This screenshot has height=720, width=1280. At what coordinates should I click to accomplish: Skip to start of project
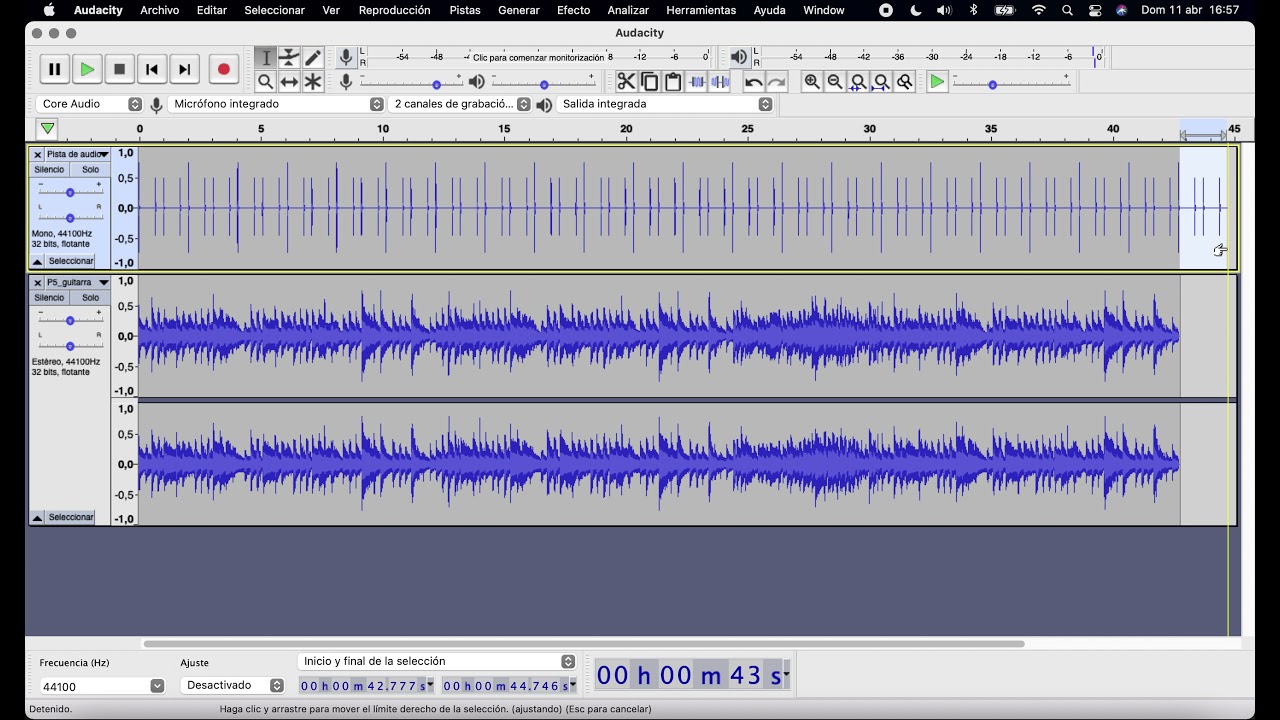click(x=152, y=70)
